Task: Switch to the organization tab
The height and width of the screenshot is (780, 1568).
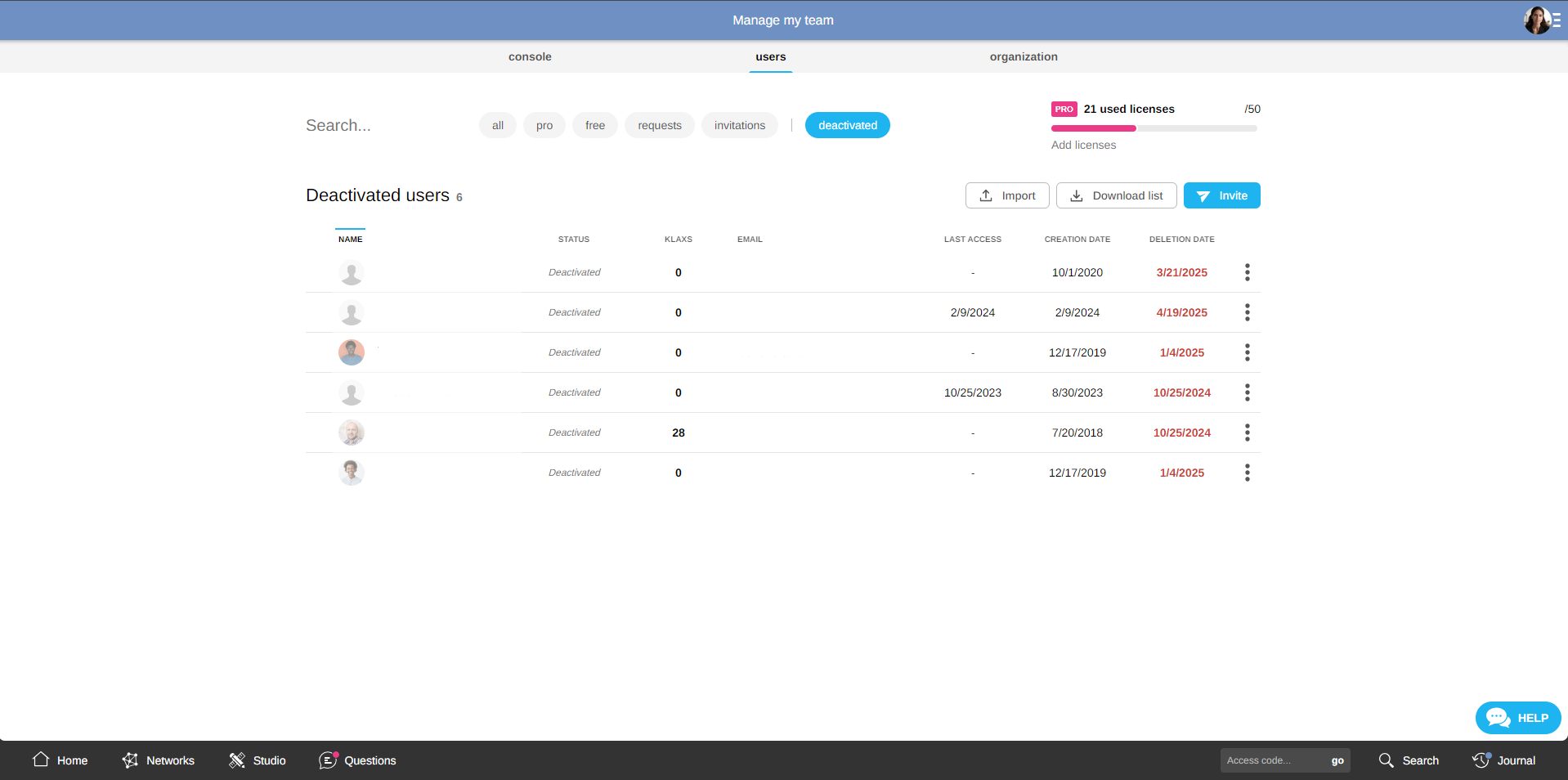Action: click(1024, 56)
